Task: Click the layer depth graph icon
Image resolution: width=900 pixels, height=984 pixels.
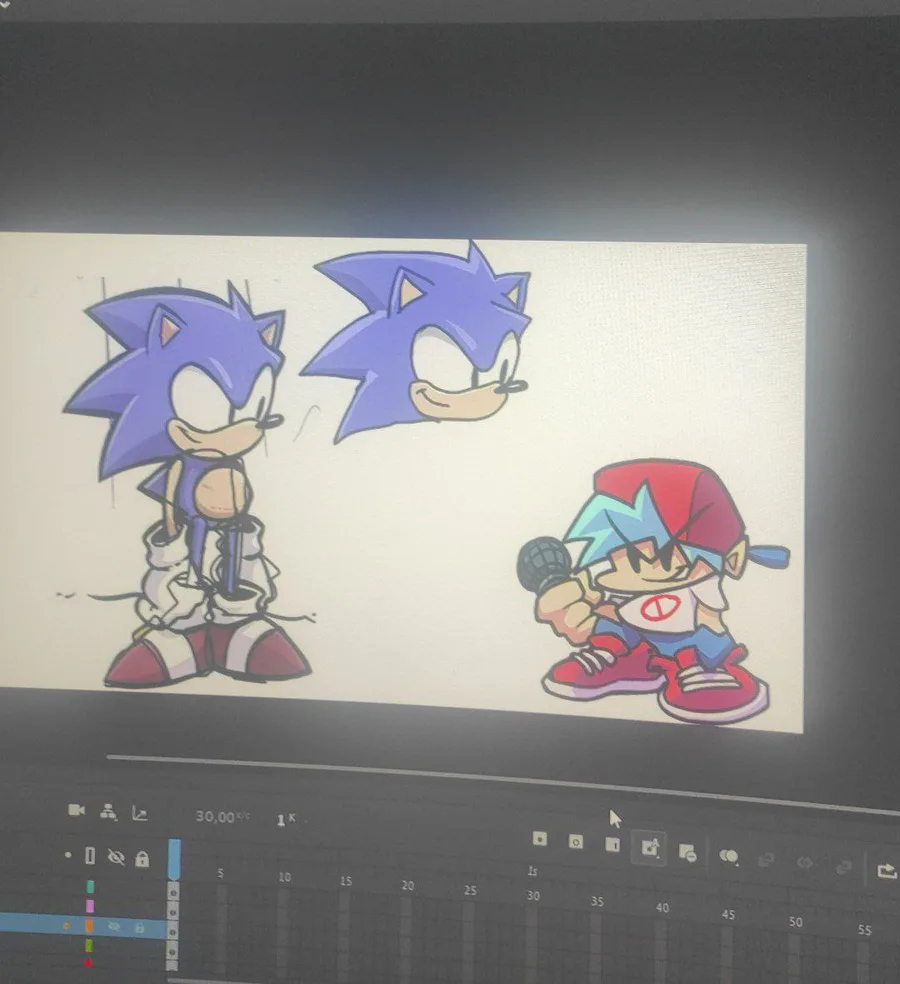Action: point(139,814)
